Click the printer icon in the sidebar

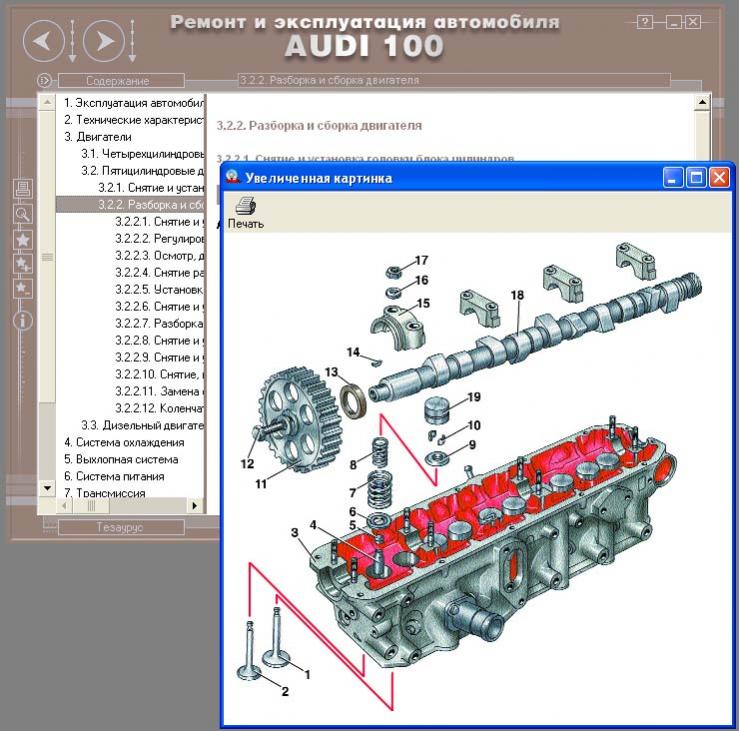(22, 189)
